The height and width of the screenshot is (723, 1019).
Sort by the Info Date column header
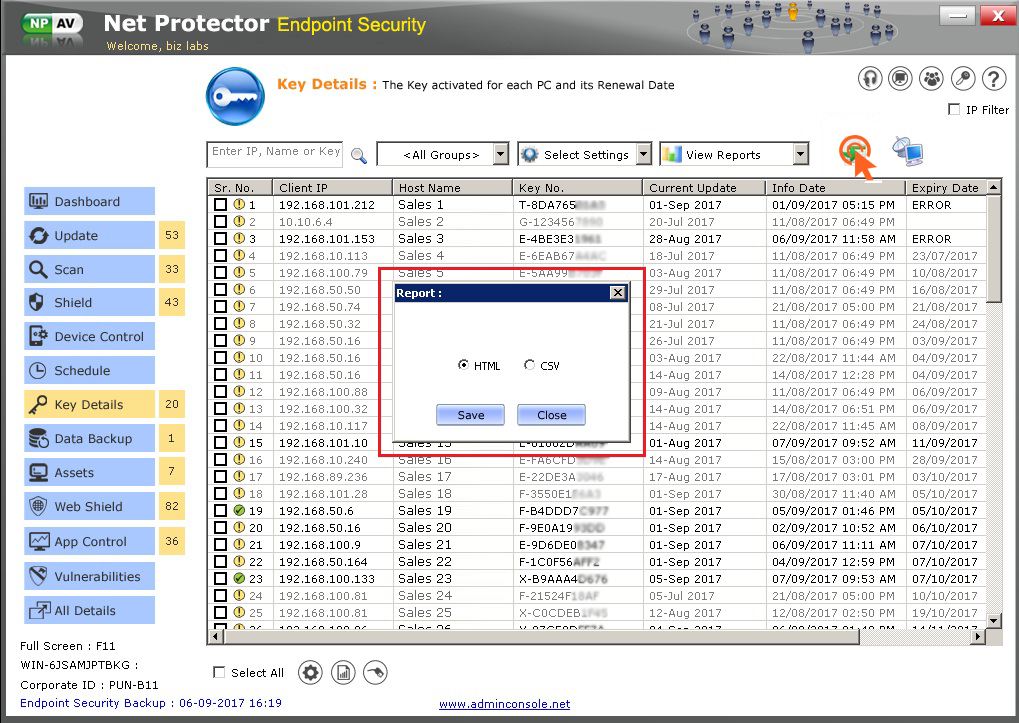click(836, 187)
